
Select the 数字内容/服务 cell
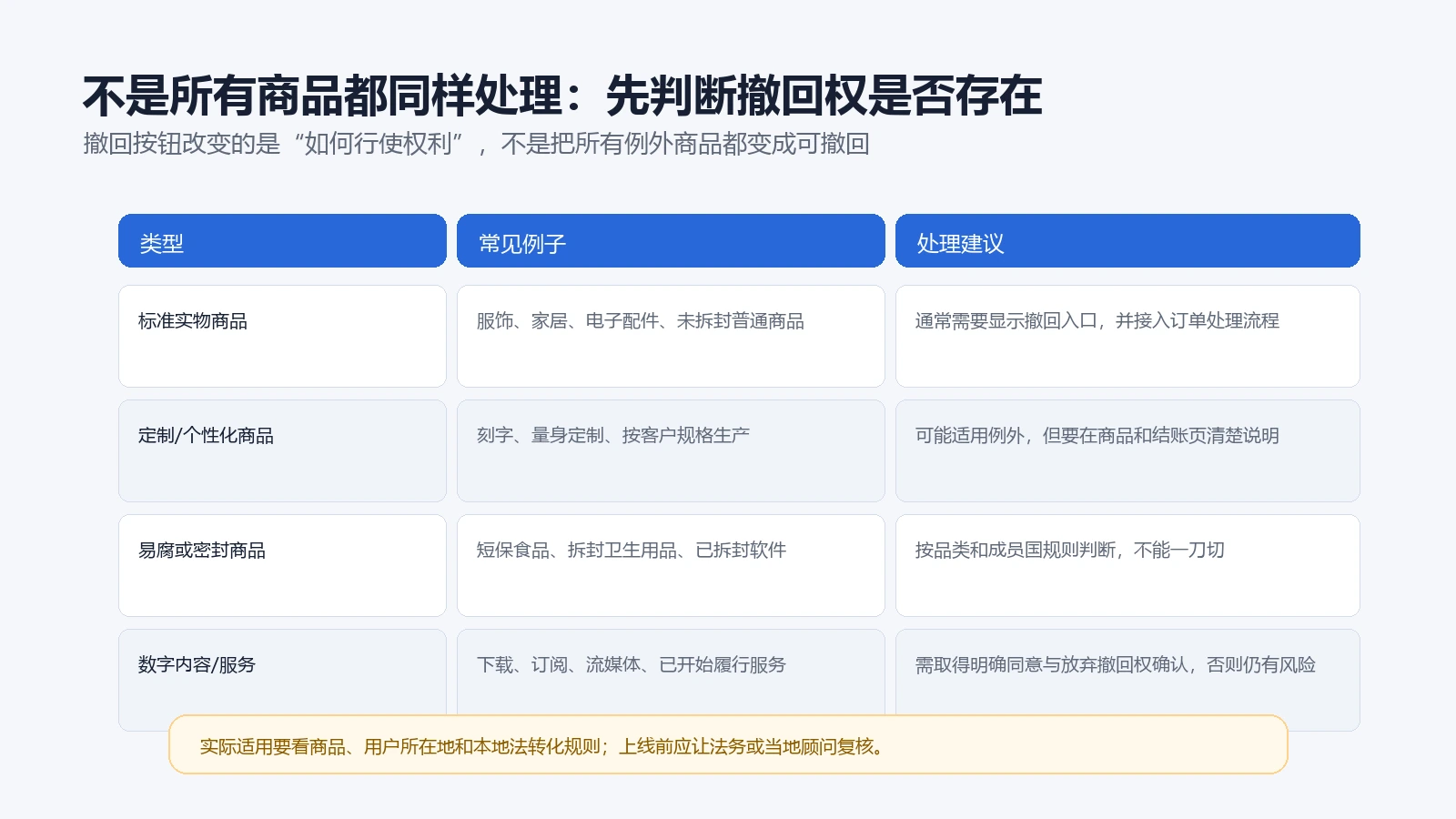(x=282, y=672)
